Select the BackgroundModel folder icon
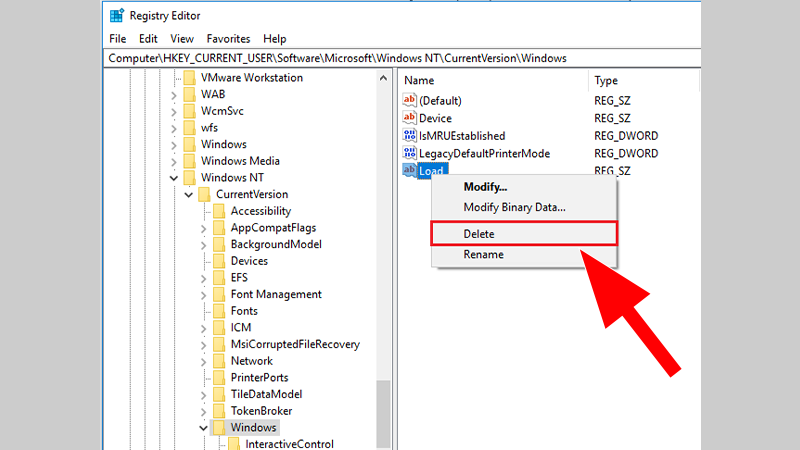 tap(219, 244)
